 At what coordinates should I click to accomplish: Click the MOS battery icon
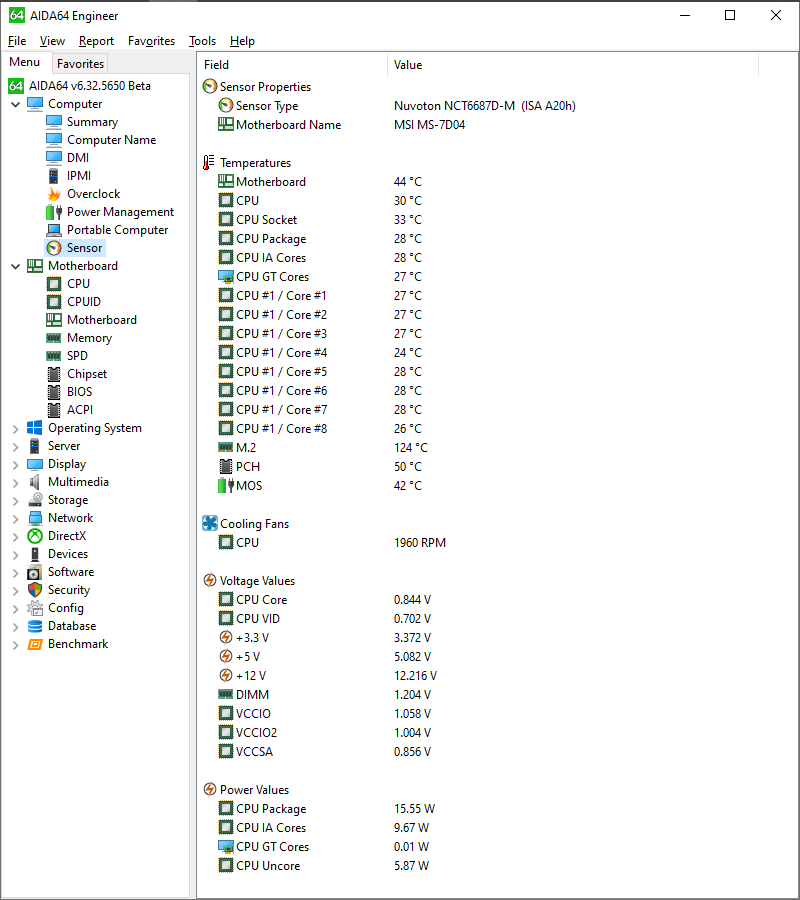[x=226, y=486]
